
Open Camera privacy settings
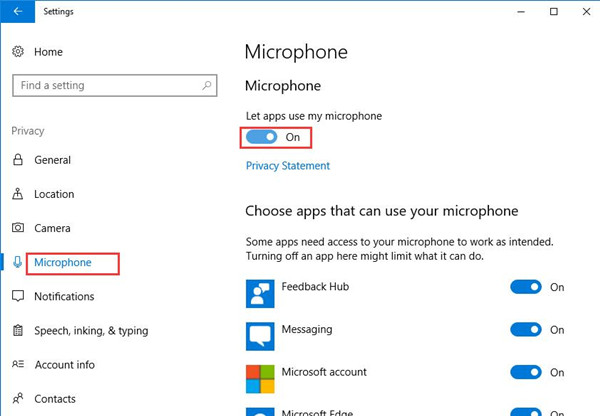point(52,228)
